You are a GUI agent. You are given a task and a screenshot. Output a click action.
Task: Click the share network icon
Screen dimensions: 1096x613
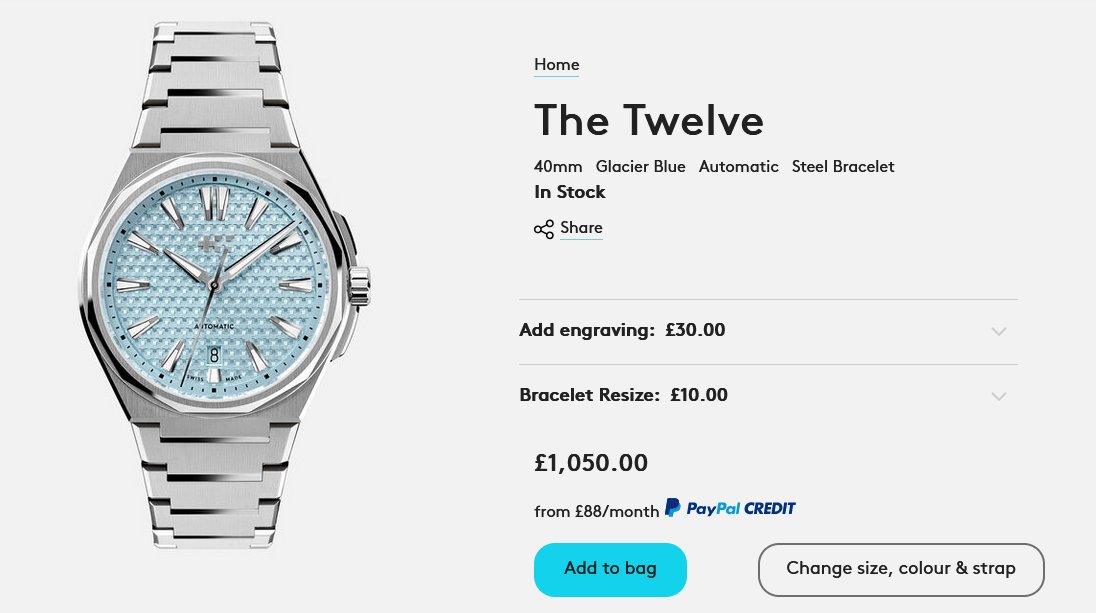(544, 229)
